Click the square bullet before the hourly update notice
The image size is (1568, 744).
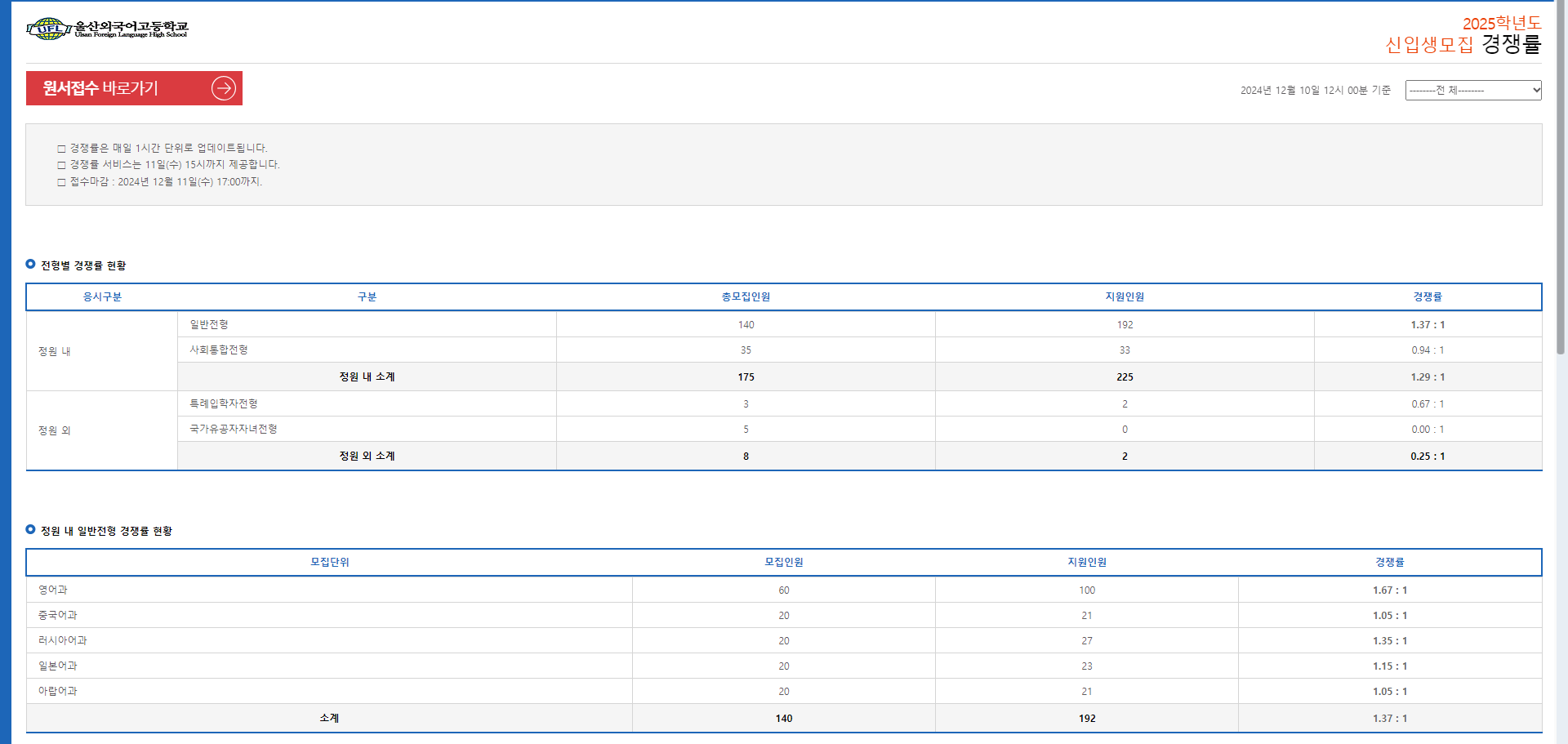61,149
